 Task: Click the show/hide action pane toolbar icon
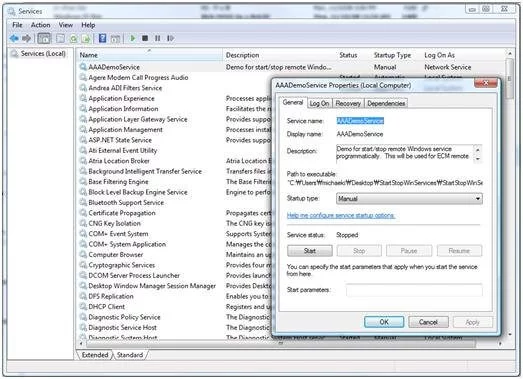115,39
